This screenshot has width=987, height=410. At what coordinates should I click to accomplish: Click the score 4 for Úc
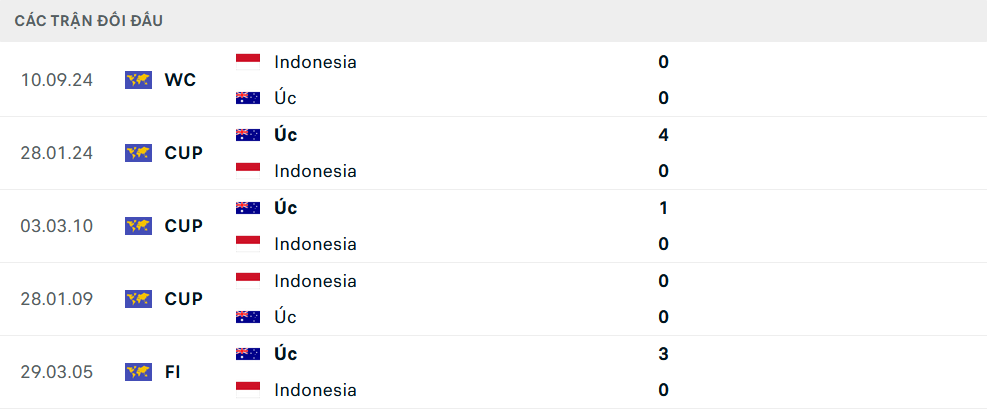[x=663, y=135]
